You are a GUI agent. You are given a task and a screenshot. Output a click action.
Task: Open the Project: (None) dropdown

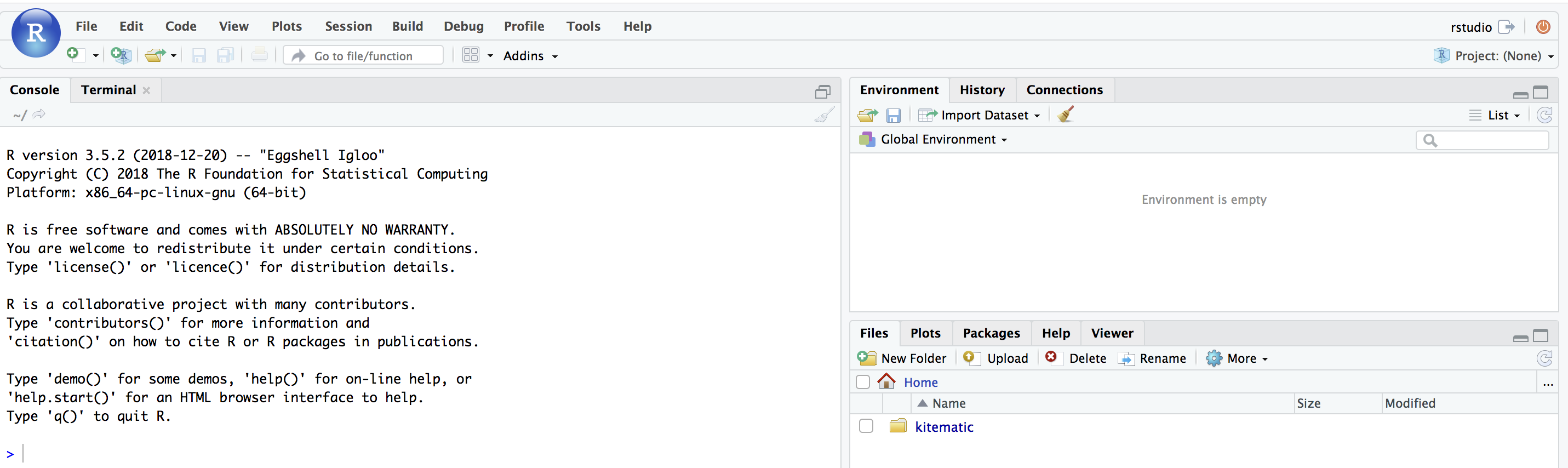[1492, 56]
